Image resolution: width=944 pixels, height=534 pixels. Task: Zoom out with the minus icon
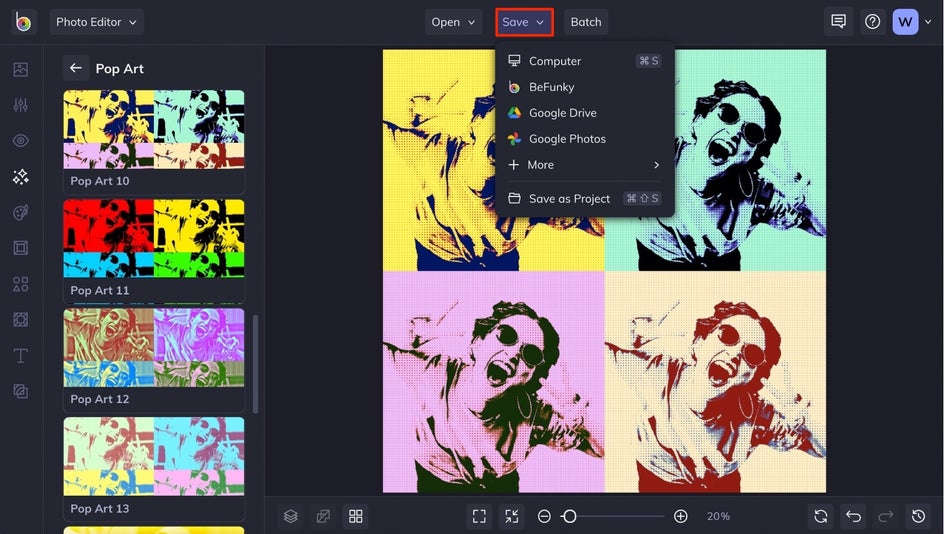[x=544, y=516]
